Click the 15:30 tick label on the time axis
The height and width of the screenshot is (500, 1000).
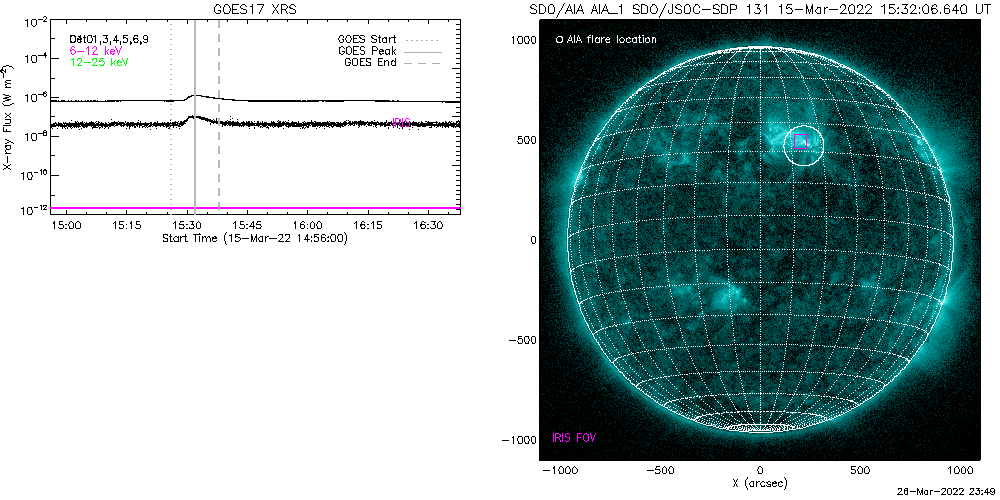tap(186, 226)
